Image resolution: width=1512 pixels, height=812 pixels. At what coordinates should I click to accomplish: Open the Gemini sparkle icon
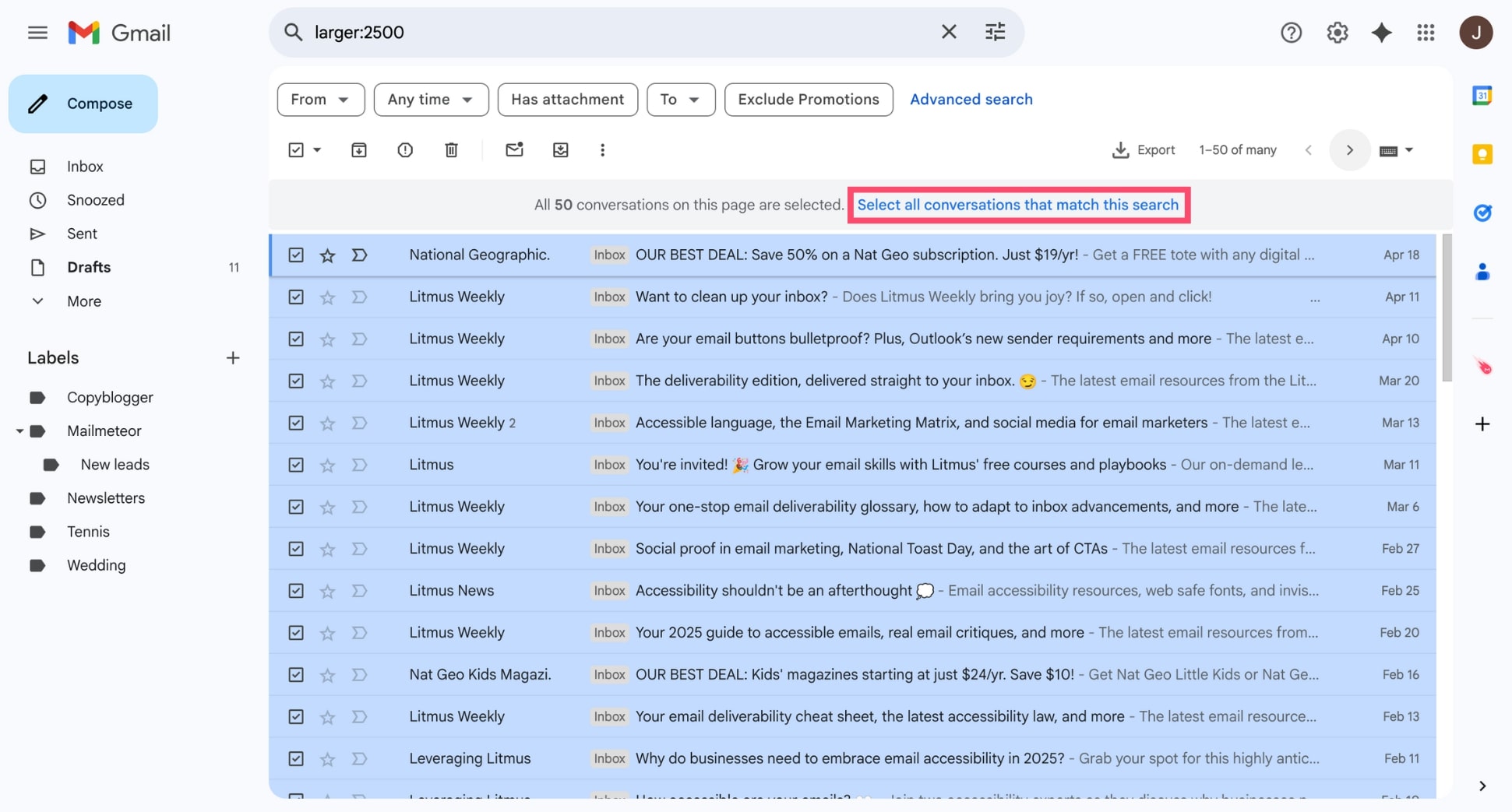pos(1381,33)
